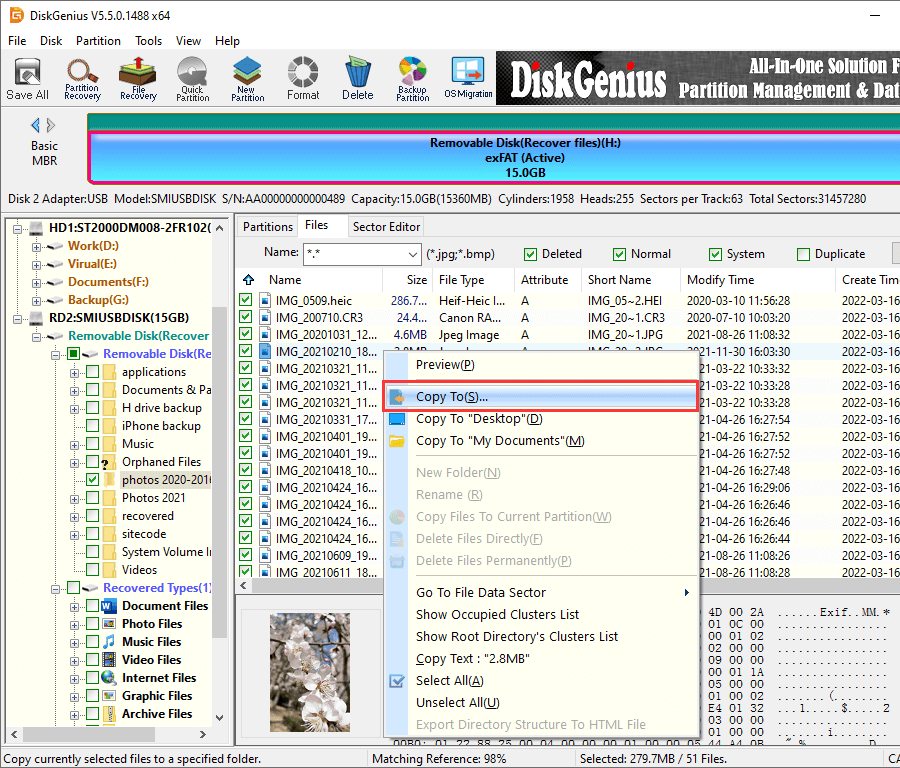This screenshot has height=768, width=900.
Task: Open the Tools menu
Action: pyautogui.click(x=149, y=41)
